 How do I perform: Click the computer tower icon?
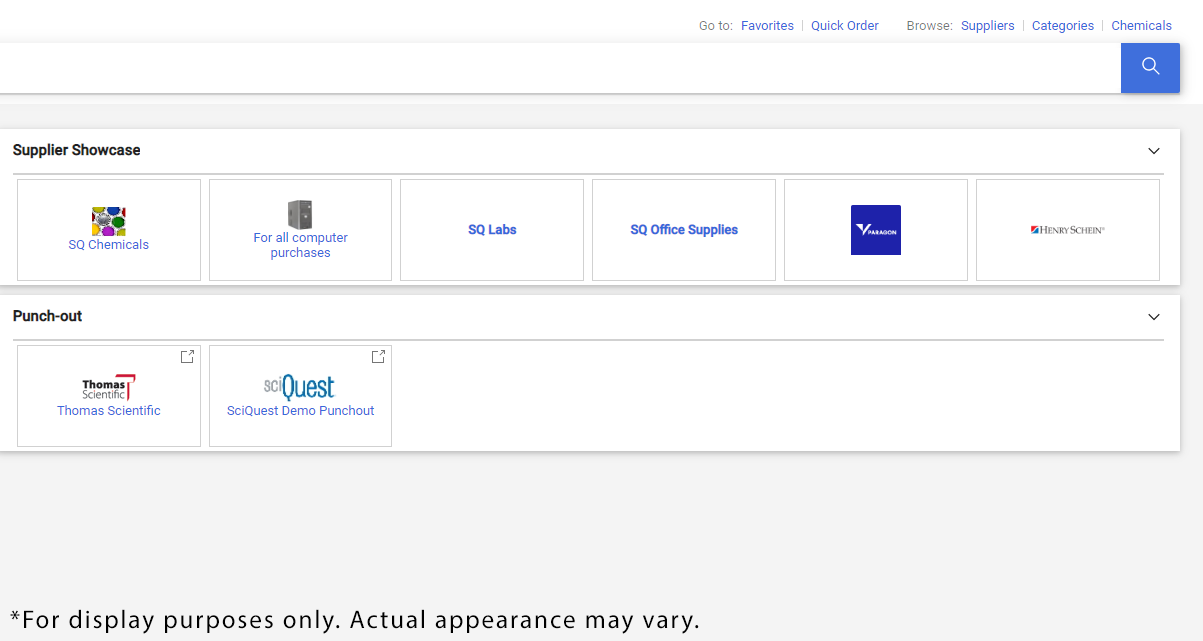300,214
